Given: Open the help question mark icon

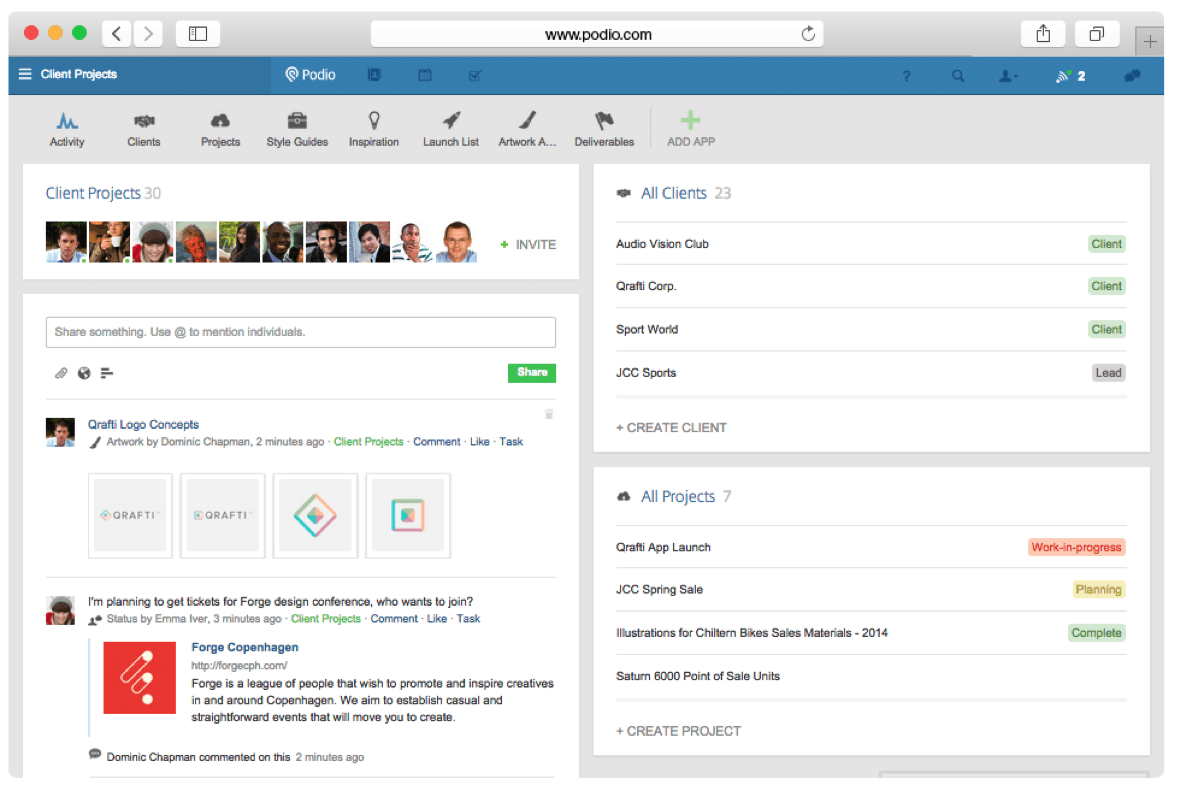Looking at the screenshot, I should pyautogui.click(x=906, y=76).
